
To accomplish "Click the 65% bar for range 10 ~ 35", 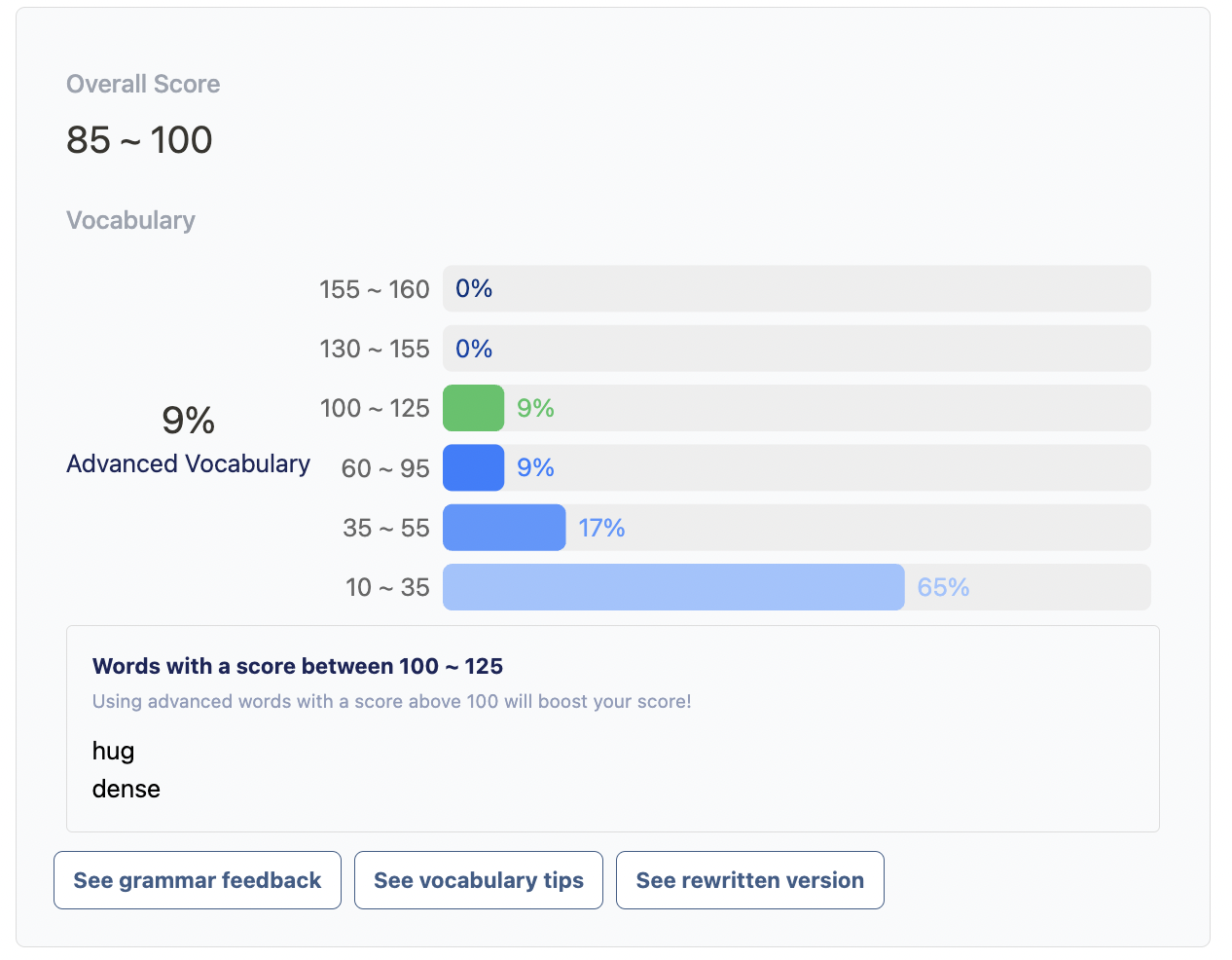I will coord(671,586).
